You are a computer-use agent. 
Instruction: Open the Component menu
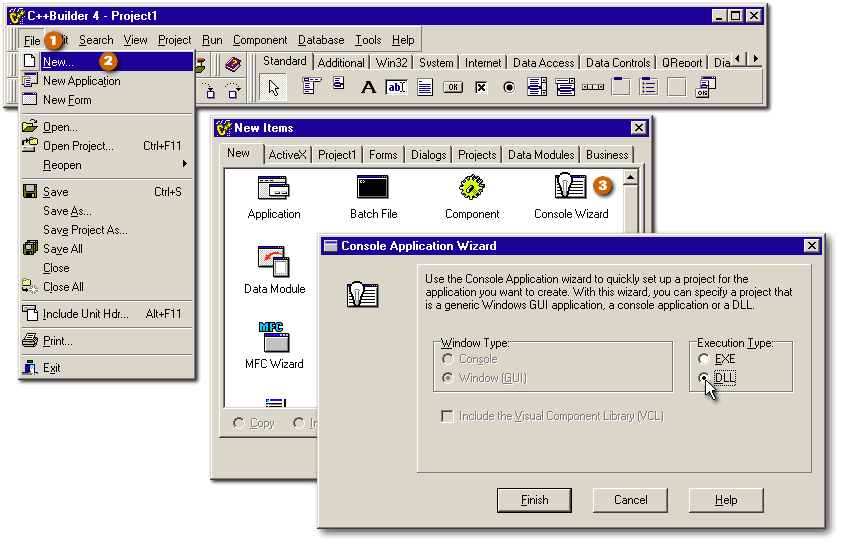point(260,40)
